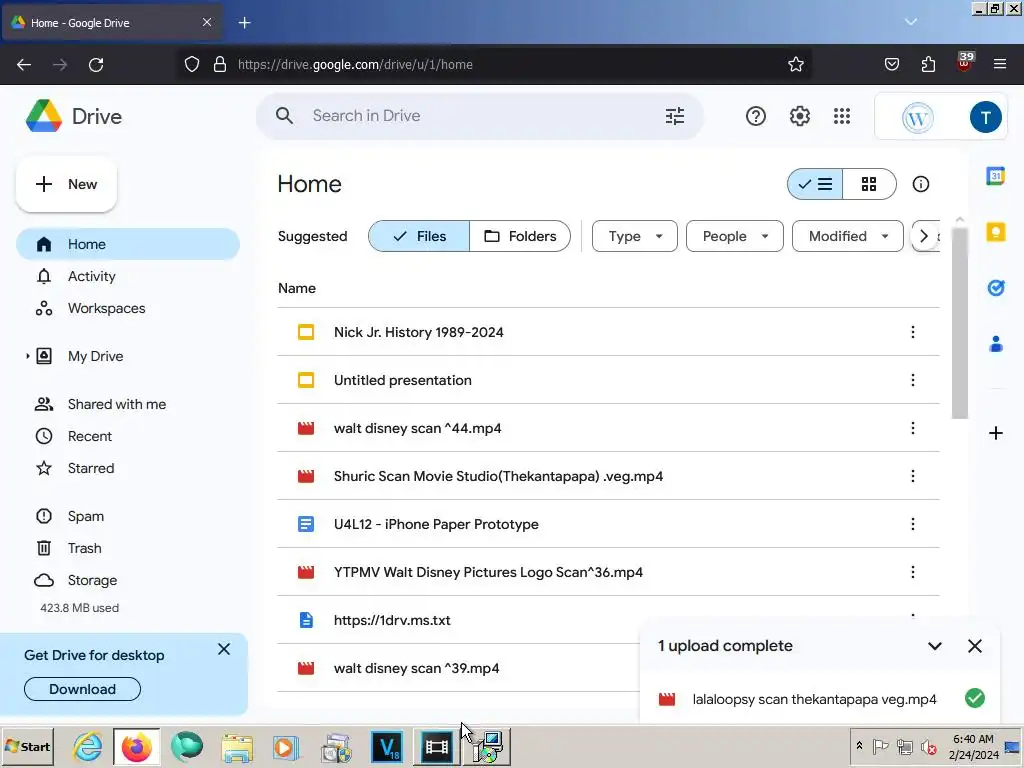Close the upload complete notification
The width and height of the screenshot is (1024, 768).
[974, 646]
